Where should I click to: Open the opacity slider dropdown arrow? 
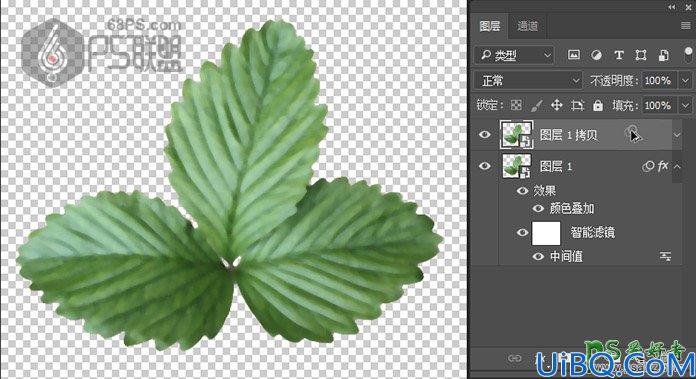(685, 81)
